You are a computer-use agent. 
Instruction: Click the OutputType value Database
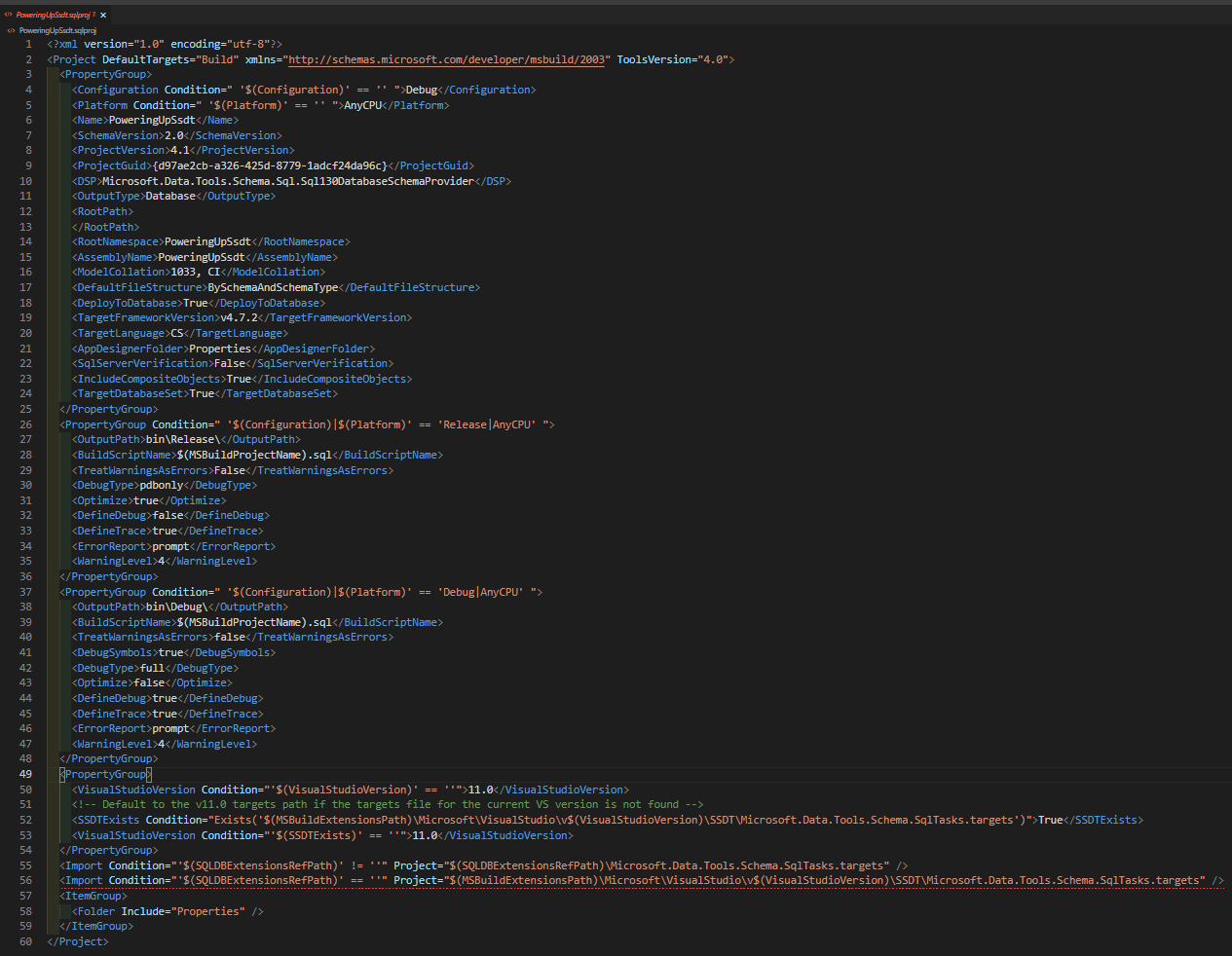coord(170,196)
